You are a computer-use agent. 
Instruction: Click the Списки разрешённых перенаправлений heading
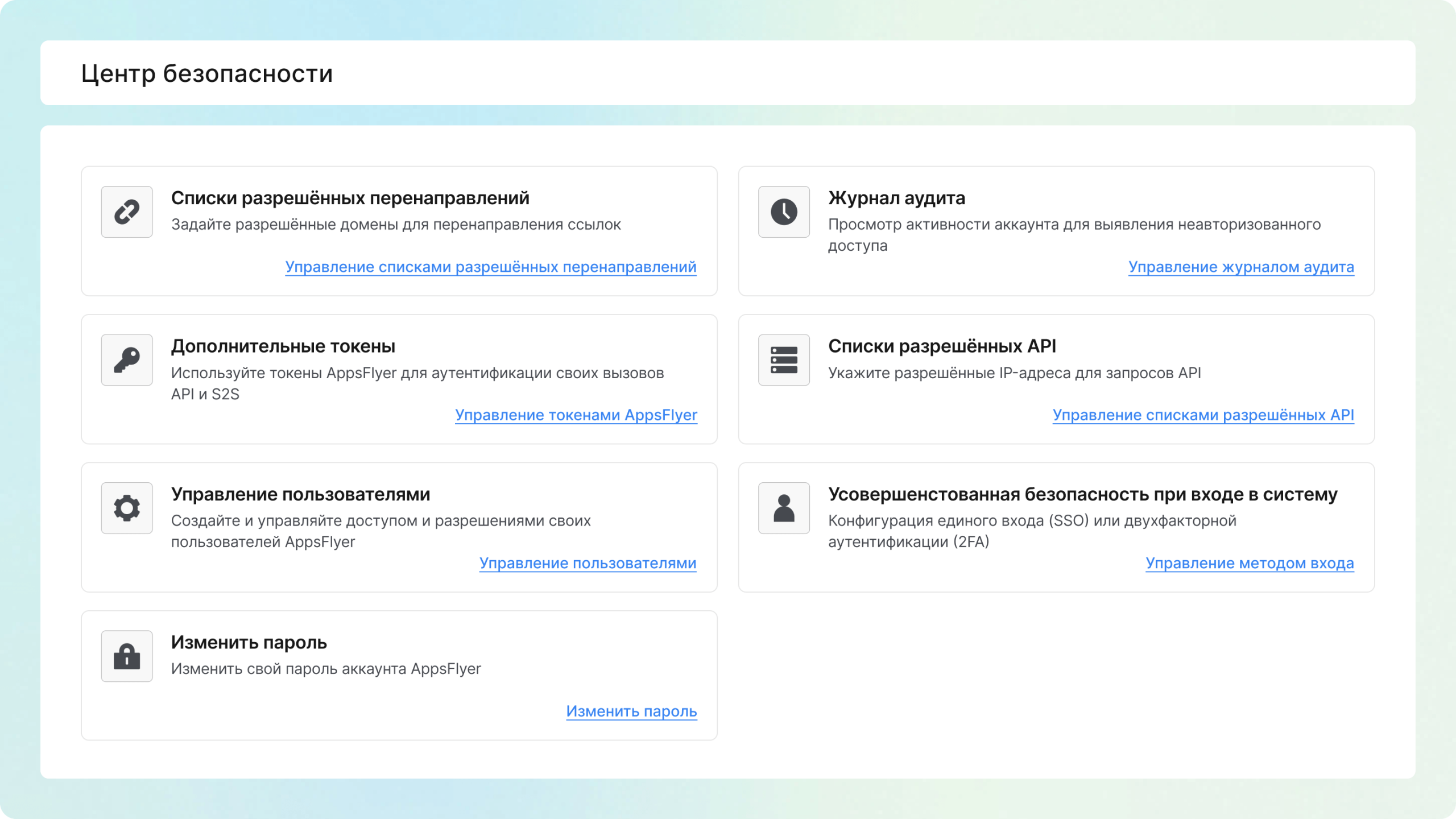point(350,198)
